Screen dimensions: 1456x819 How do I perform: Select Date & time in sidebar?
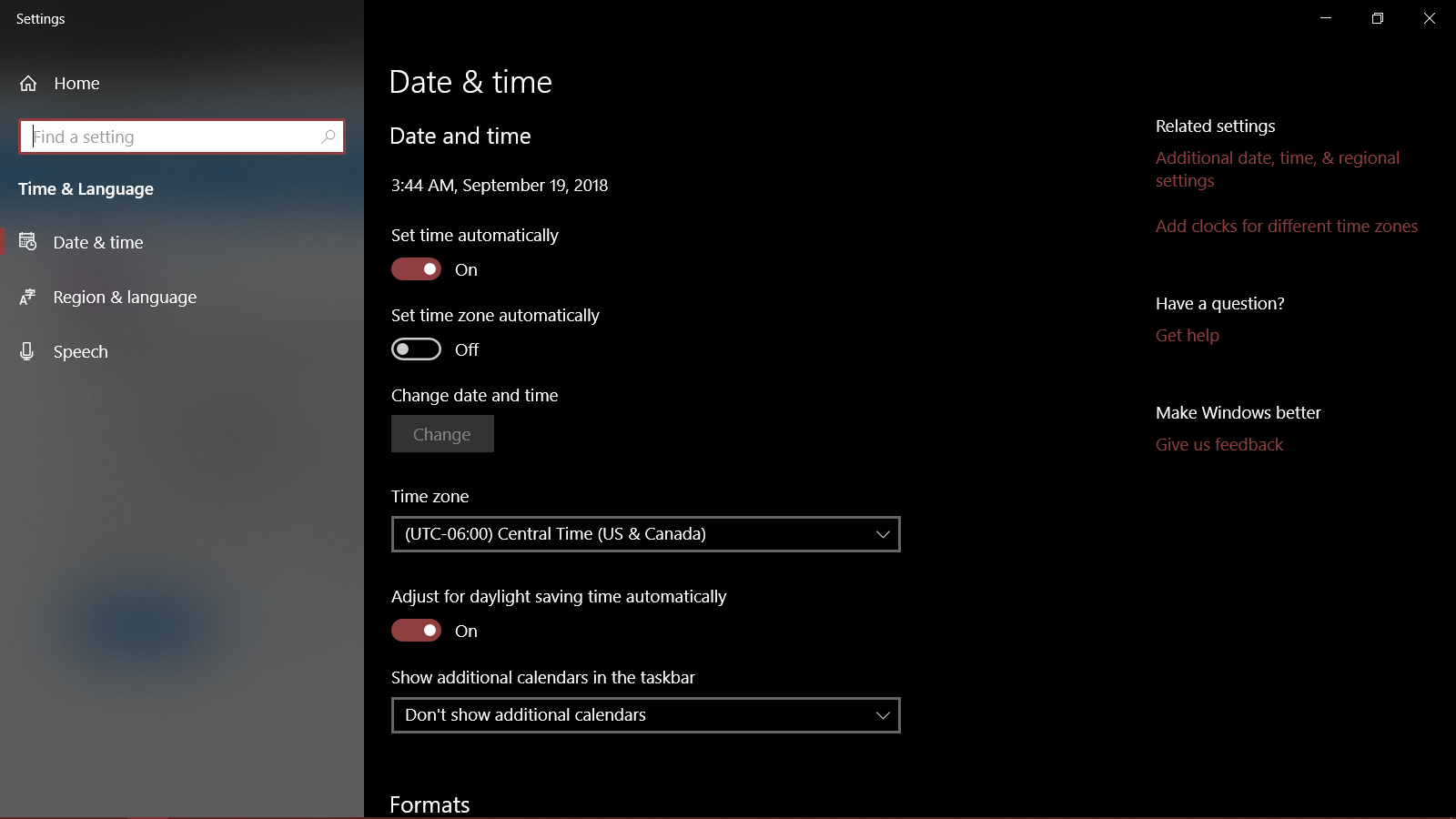pos(182,242)
